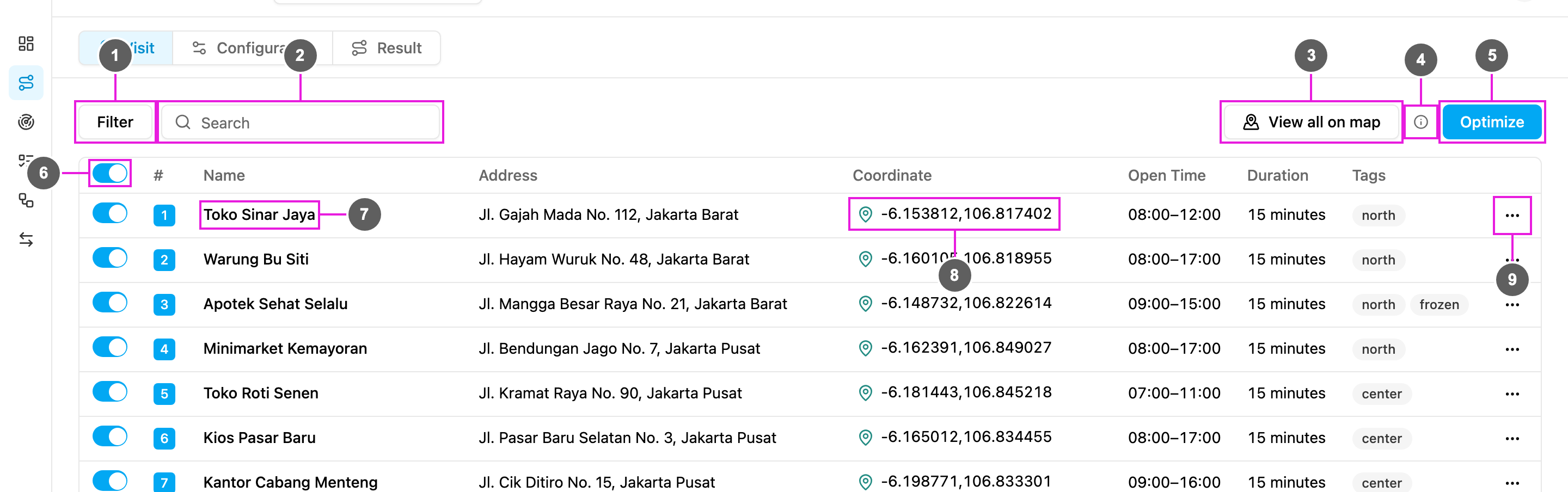1568x492 pixels.
Task: Switch to the Configuration tab
Action: click(253, 48)
